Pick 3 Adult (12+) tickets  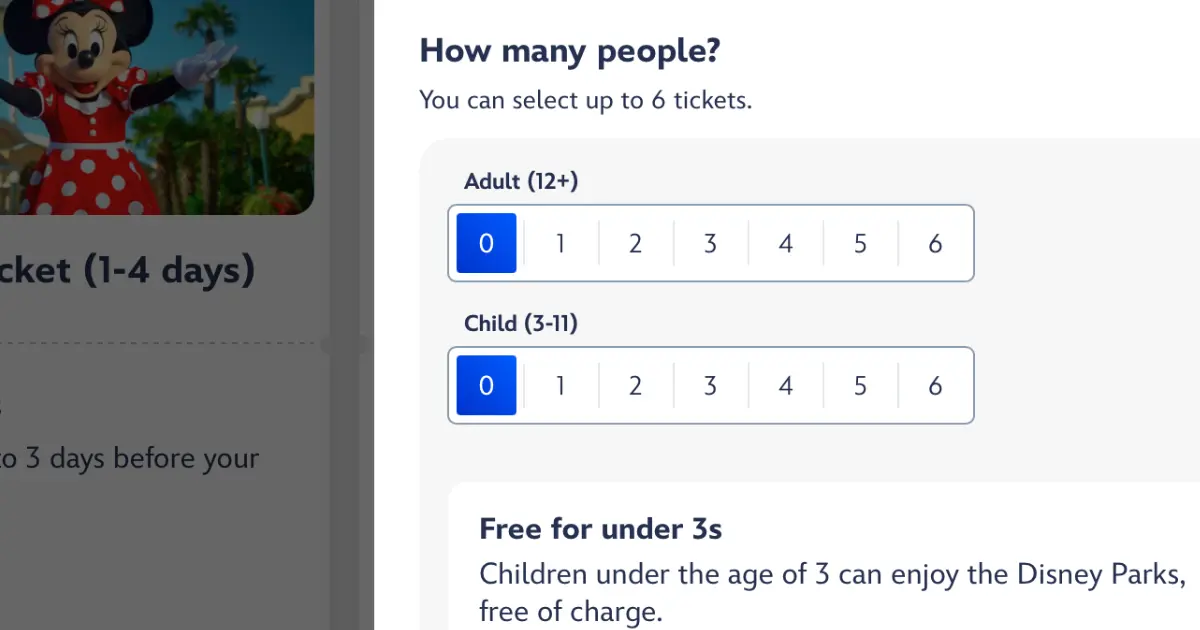coord(710,243)
